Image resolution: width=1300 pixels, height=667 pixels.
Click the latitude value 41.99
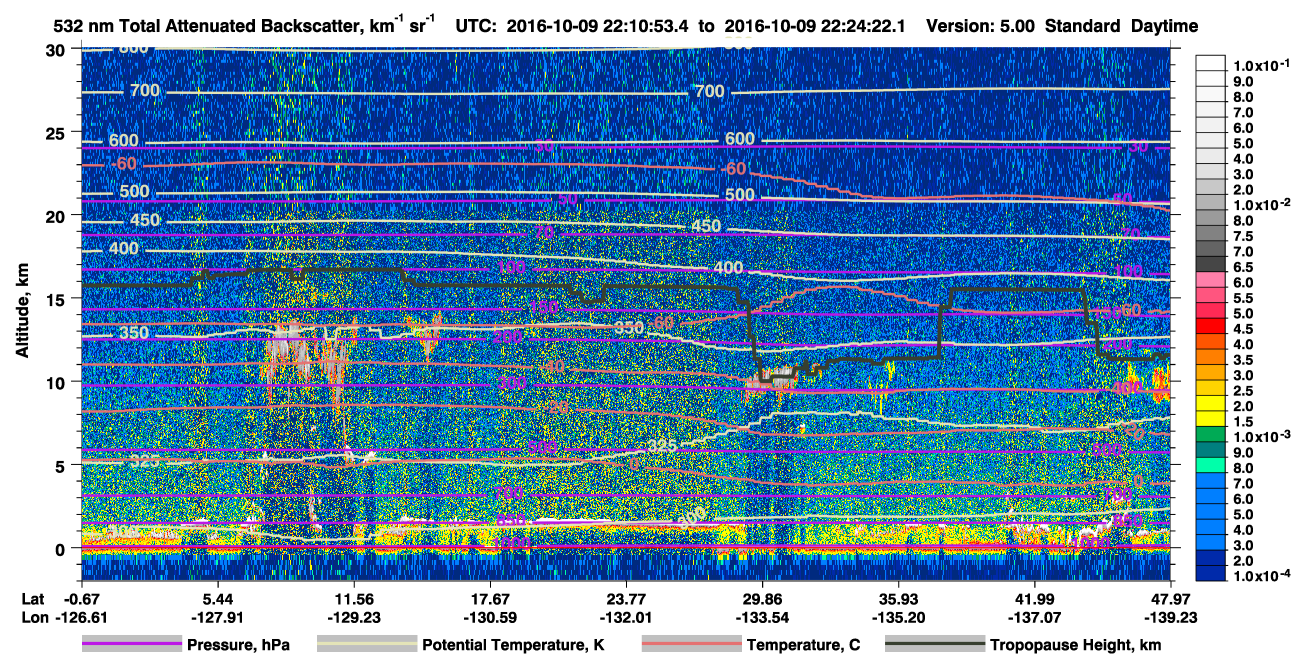(x=1035, y=598)
